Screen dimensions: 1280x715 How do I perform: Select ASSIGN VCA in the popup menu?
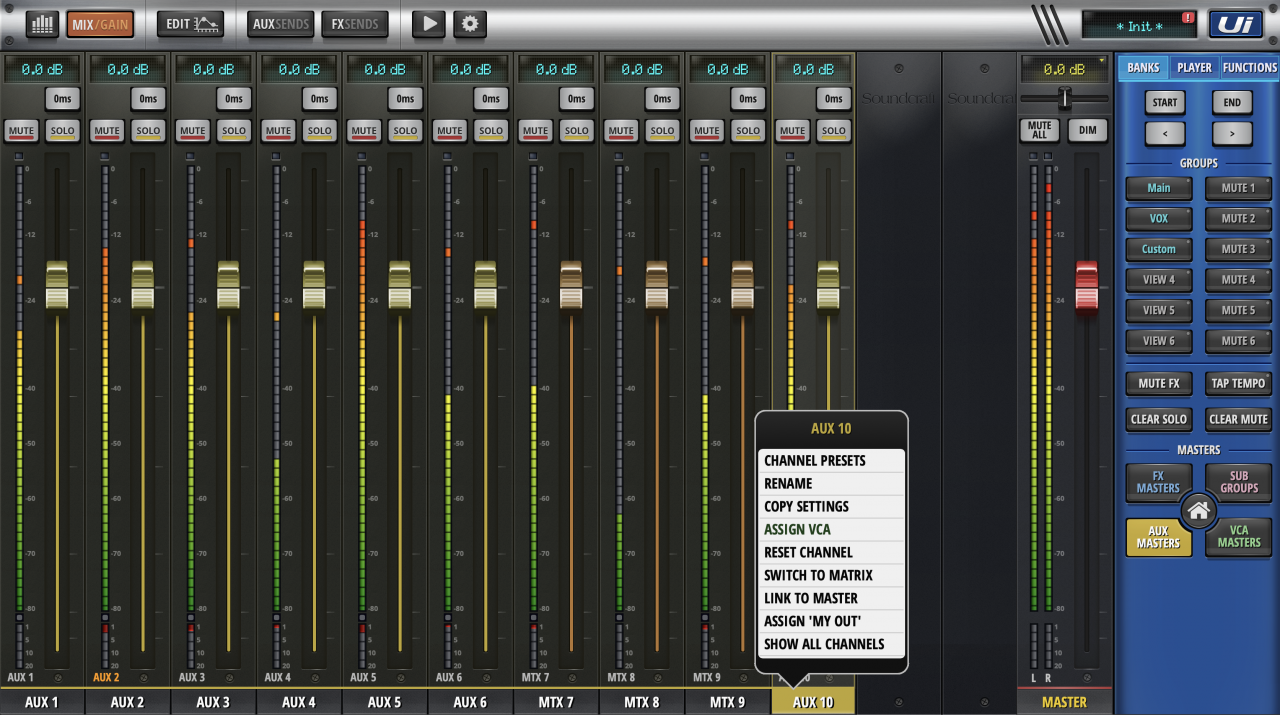pyautogui.click(x=831, y=530)
